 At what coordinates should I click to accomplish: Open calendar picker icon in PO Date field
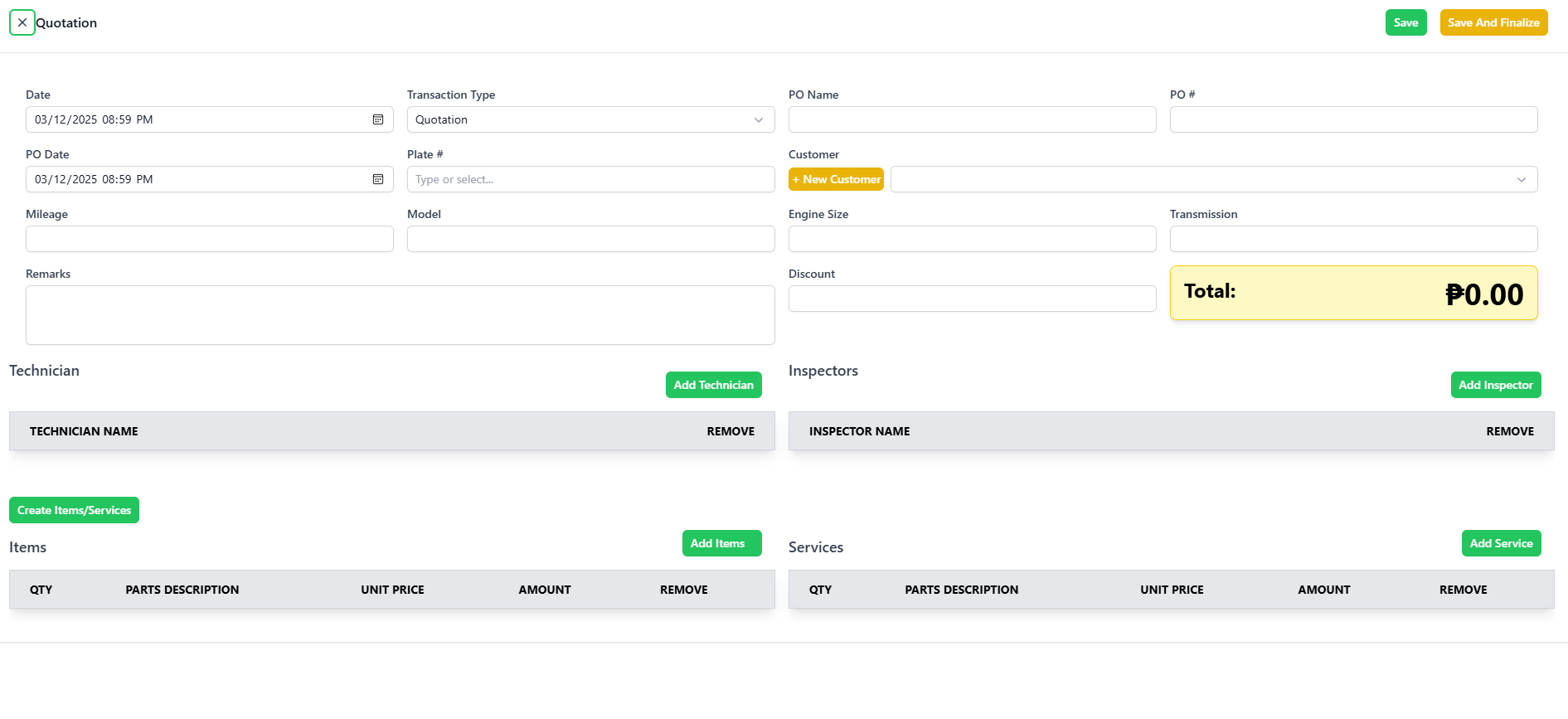click(x=378, y=179)
